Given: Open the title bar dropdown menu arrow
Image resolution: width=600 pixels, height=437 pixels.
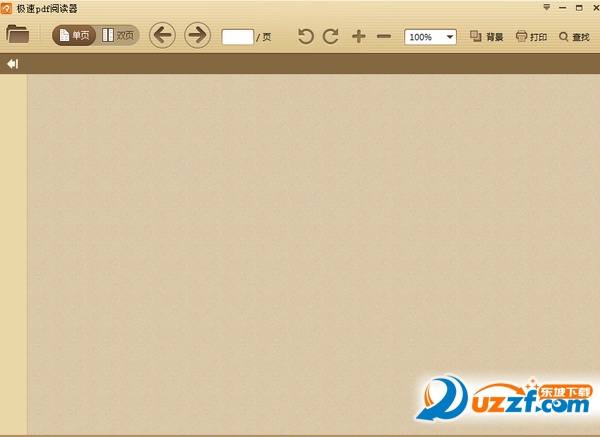Looking at the screenshot, I should tap(546, 7).
